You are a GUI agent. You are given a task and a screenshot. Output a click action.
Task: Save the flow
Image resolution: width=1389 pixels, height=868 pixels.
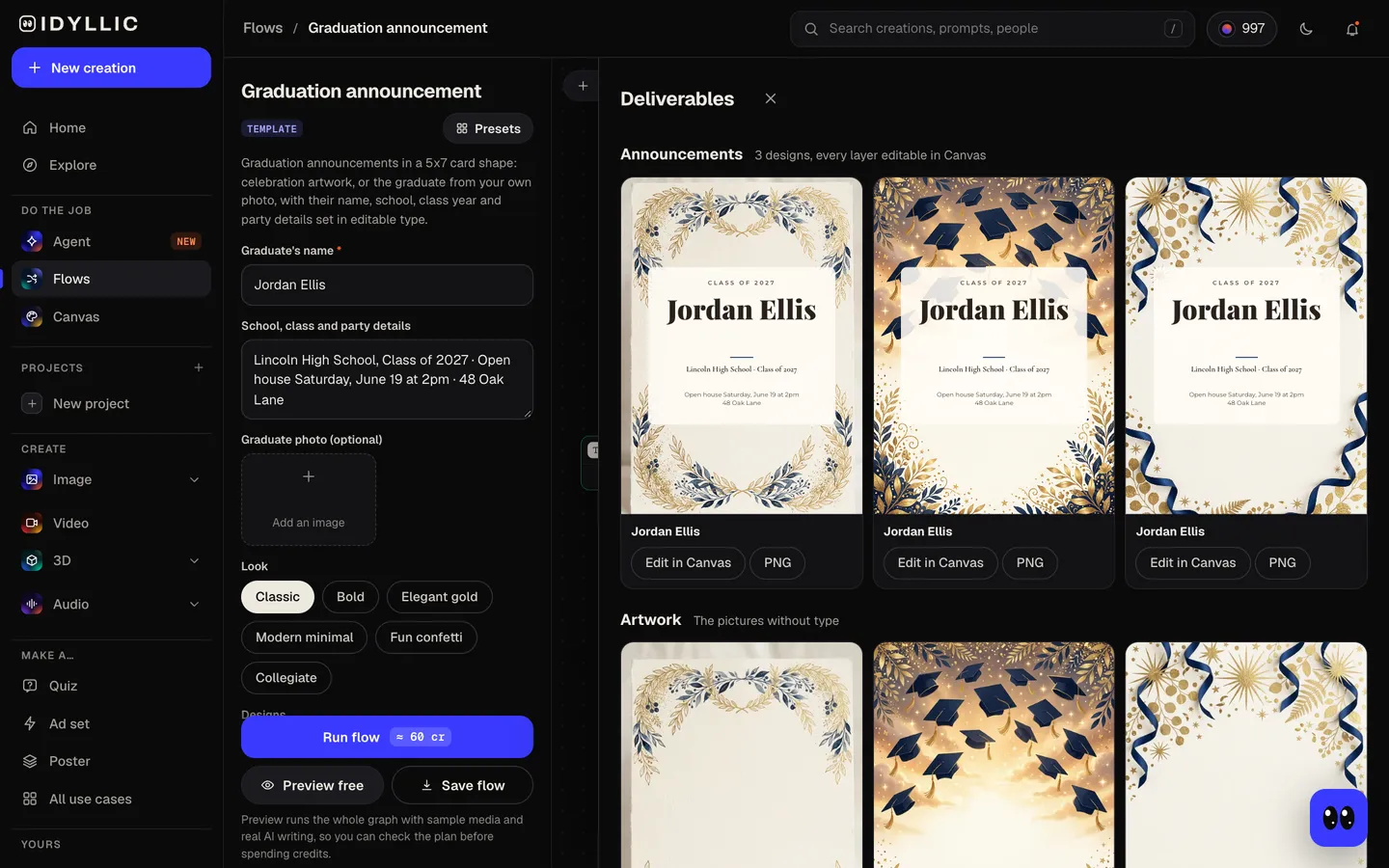click(x=463, y=785)
